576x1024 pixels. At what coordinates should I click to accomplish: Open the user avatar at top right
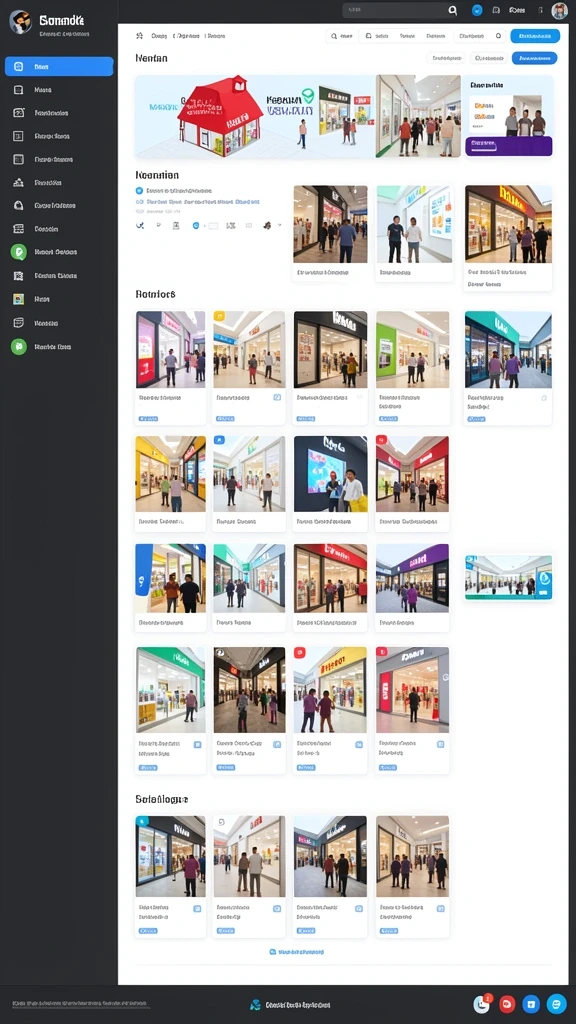[559, 10]
